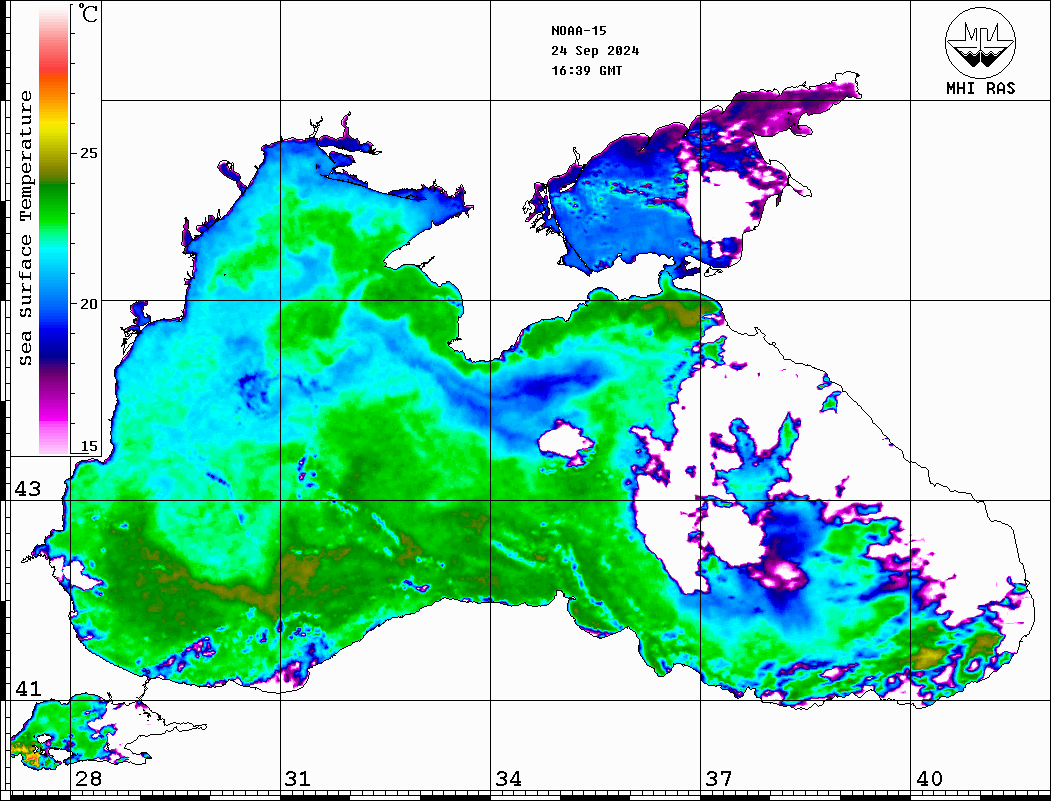Click the '20' value on the temperature scale

tap(88, 304)
